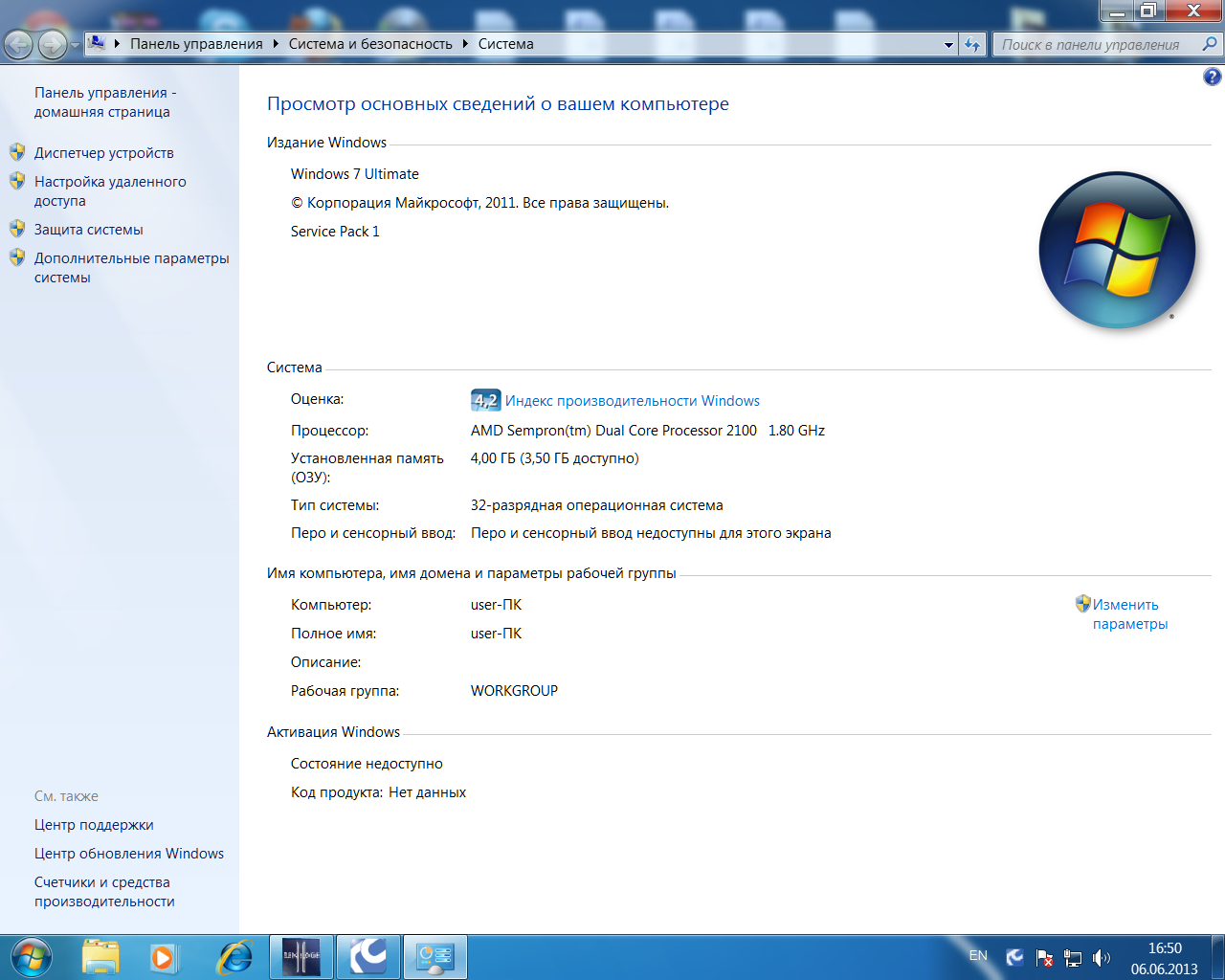The height and width of the screenshot is (980, 1225).
Task: Open the blue Help question mark
Action: (x=1213, y=77)
